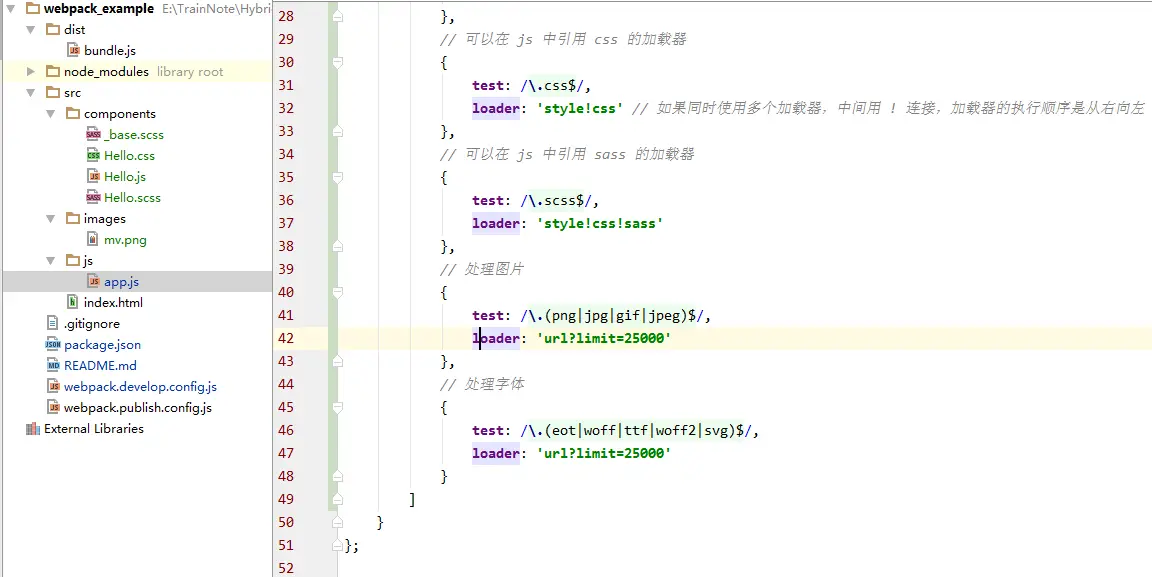Click the node_modules folder icon
Screen dimensions: 1152x577
(x=52, y=72)
